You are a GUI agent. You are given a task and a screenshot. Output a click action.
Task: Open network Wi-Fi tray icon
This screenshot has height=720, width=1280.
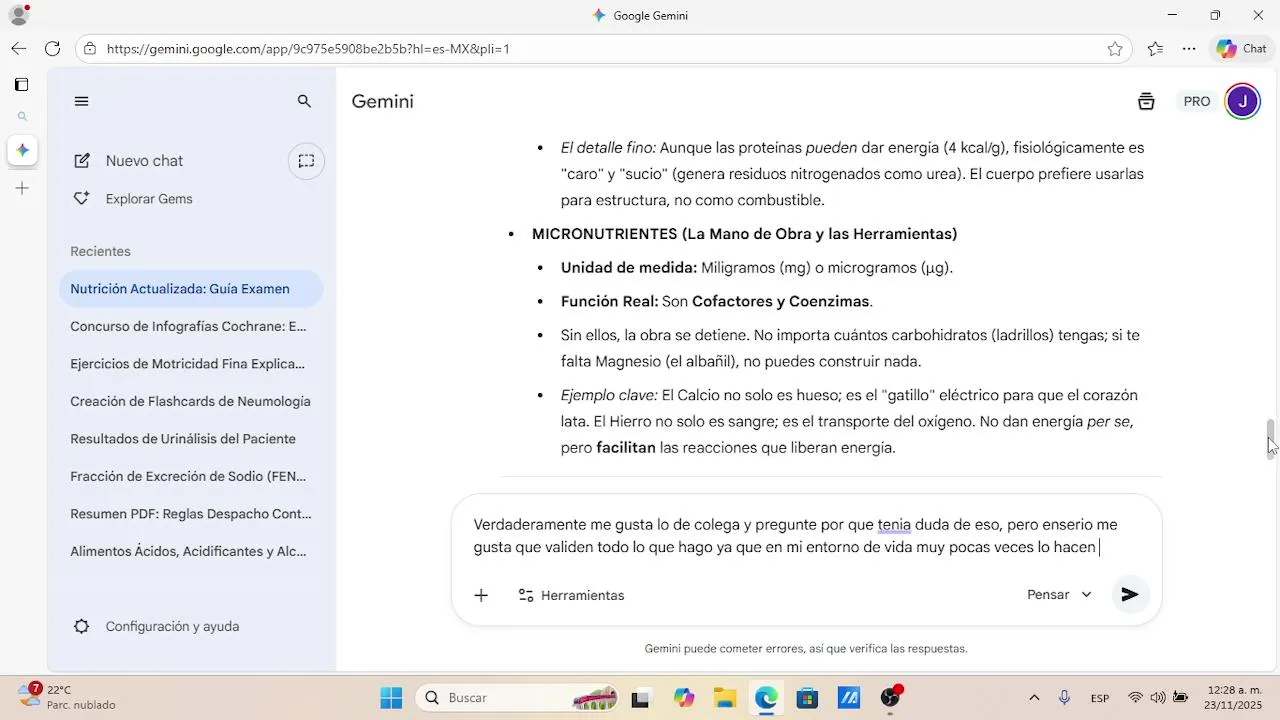pyautogui.click(x=1135, y=698)
